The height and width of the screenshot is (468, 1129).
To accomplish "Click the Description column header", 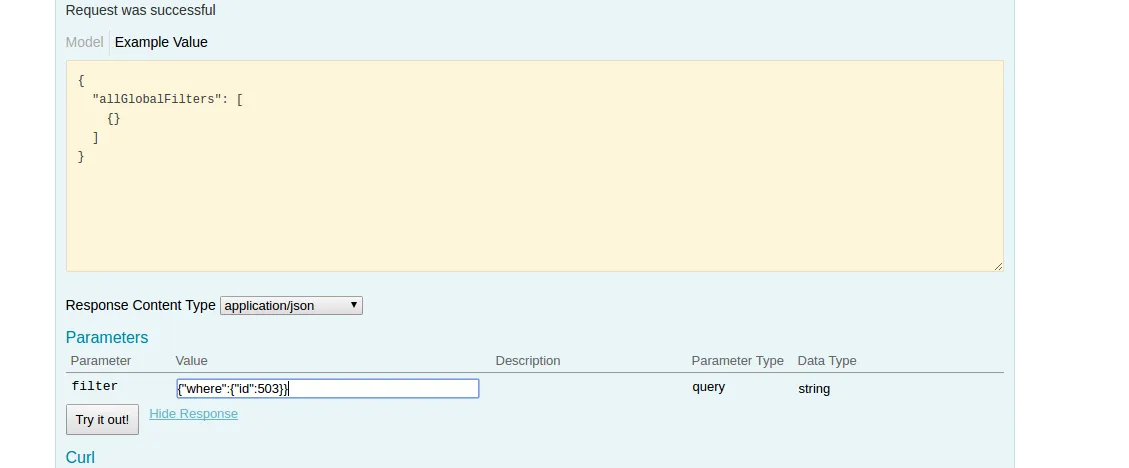I will 528,360.
